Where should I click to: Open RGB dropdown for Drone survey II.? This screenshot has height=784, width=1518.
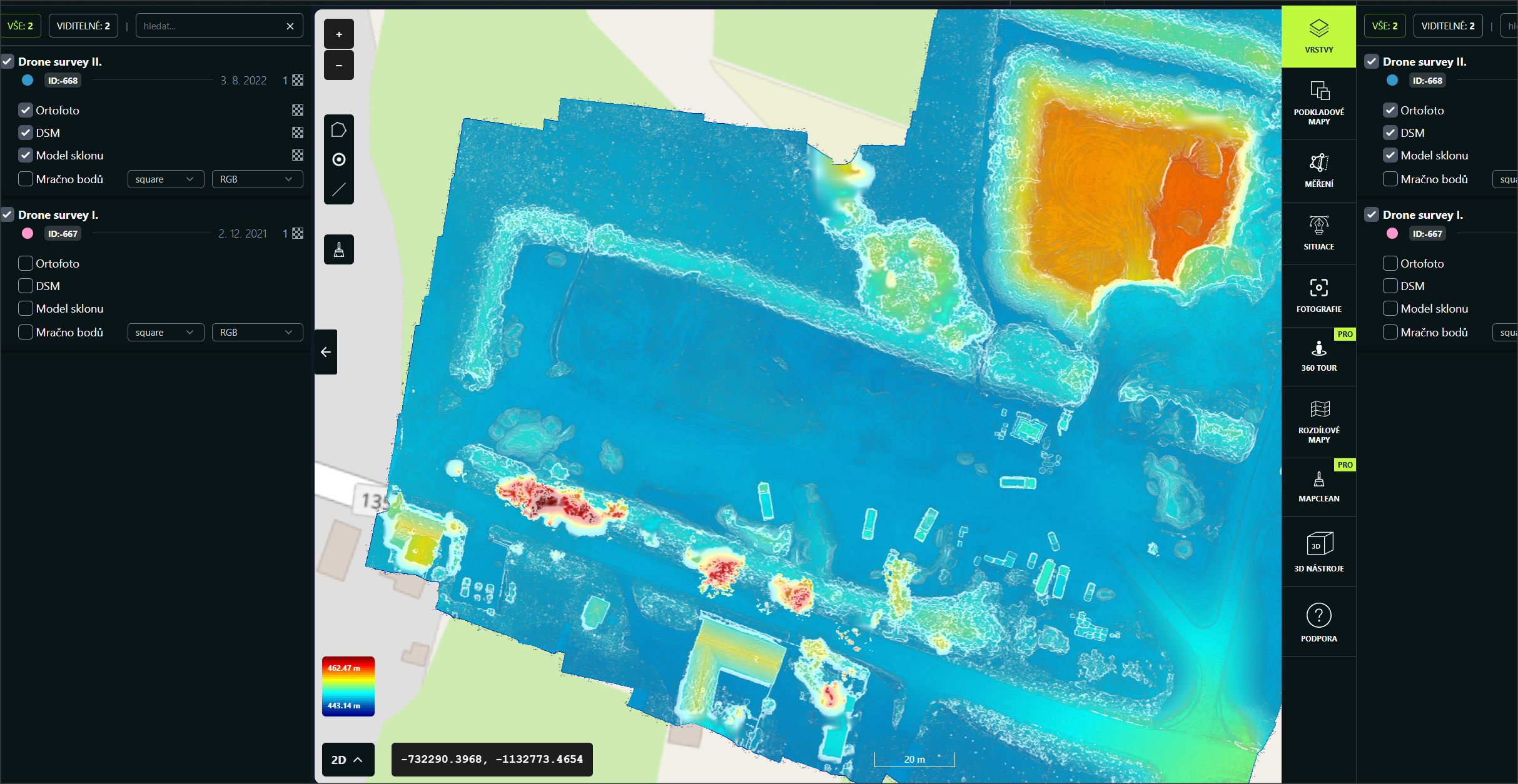[x=257, y=179]
